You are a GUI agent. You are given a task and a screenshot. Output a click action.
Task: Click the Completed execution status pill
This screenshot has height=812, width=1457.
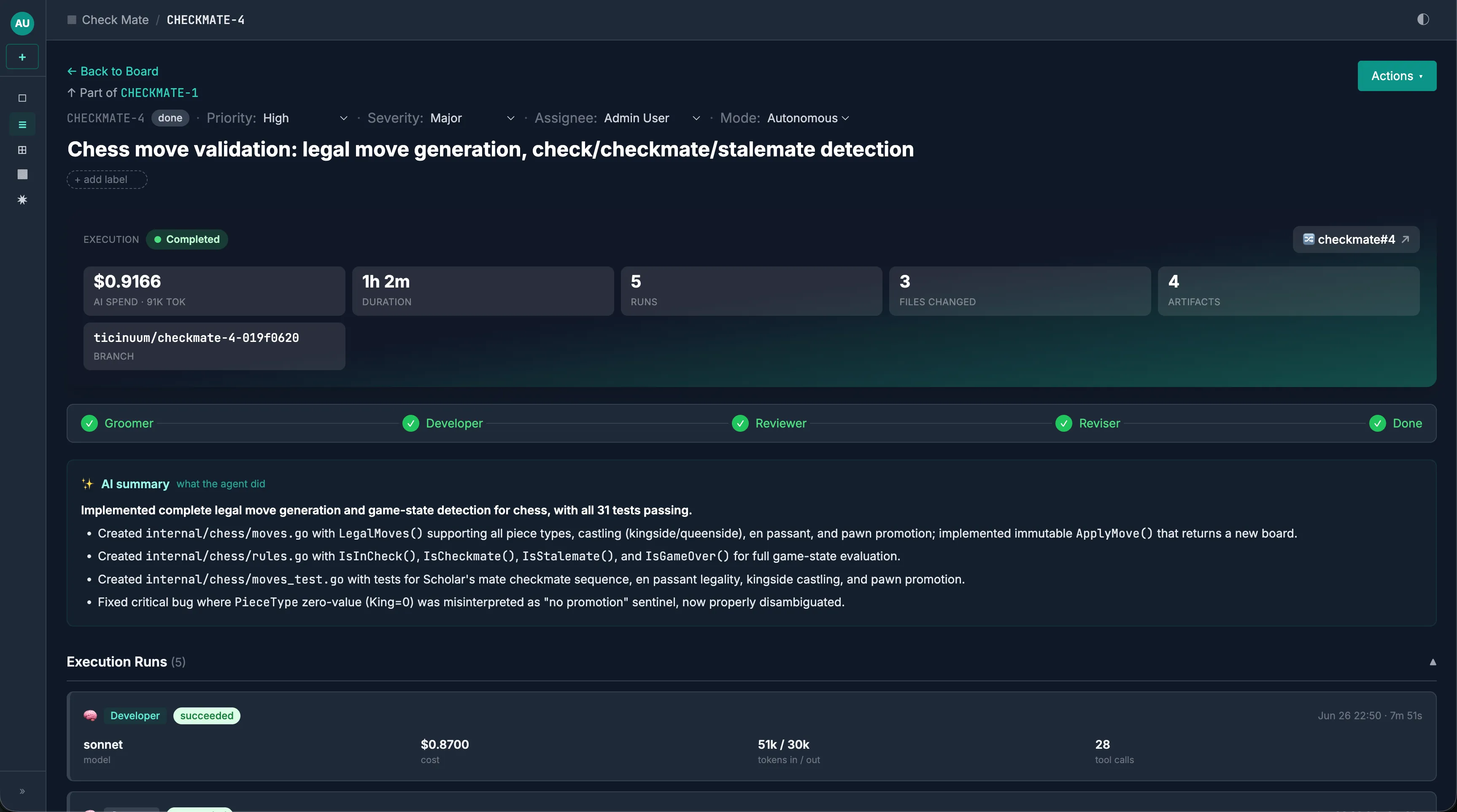186,239
